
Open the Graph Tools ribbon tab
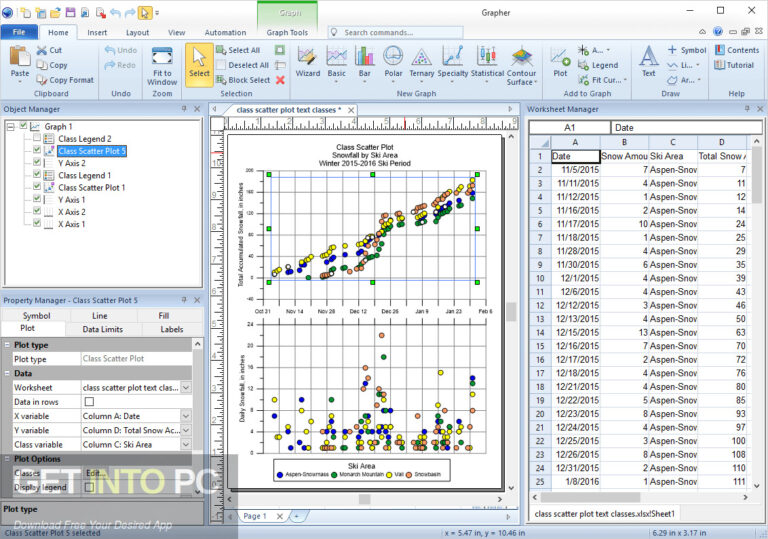click(287, 32)
